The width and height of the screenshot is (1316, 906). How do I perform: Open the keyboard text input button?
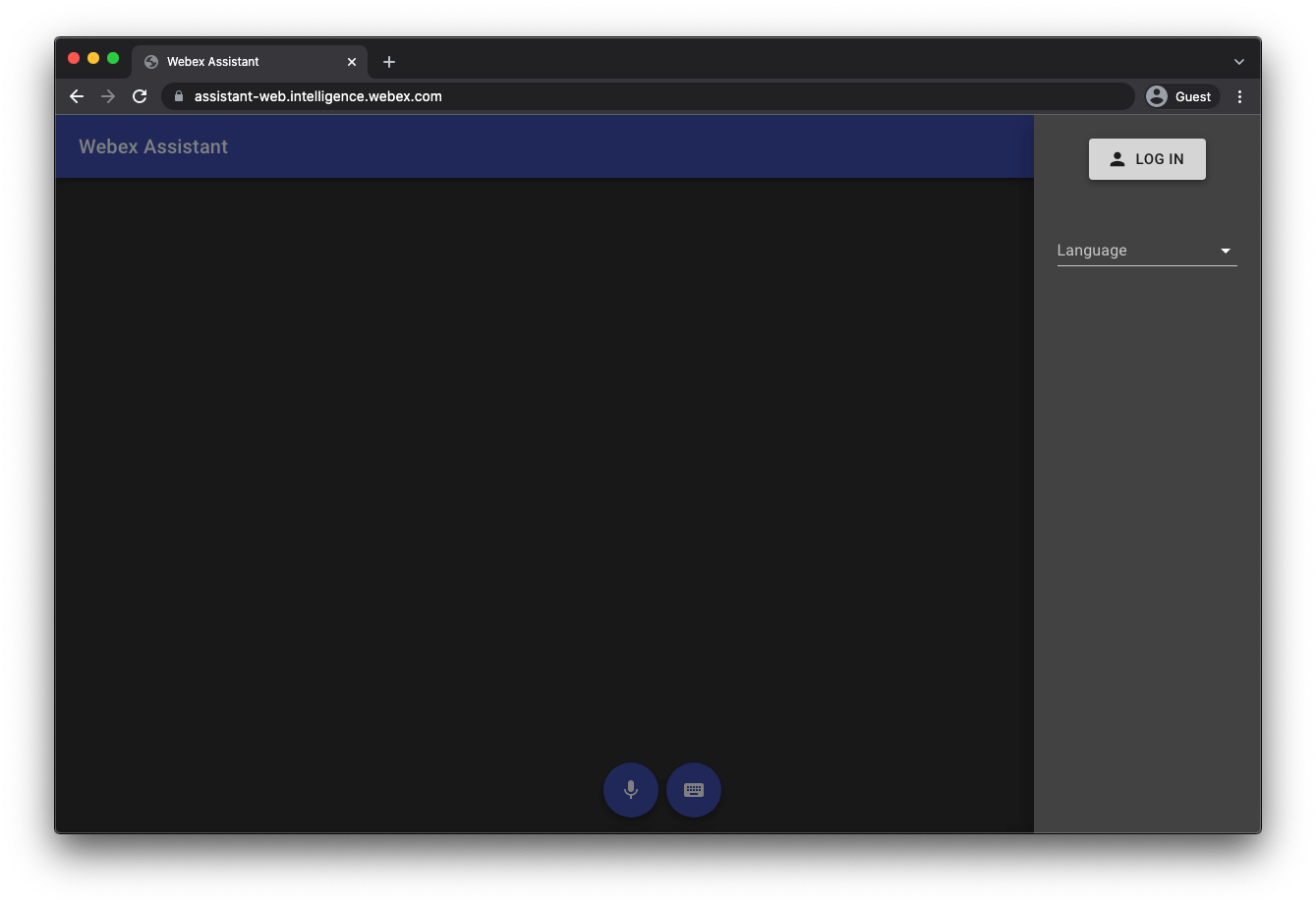point(694,790)
